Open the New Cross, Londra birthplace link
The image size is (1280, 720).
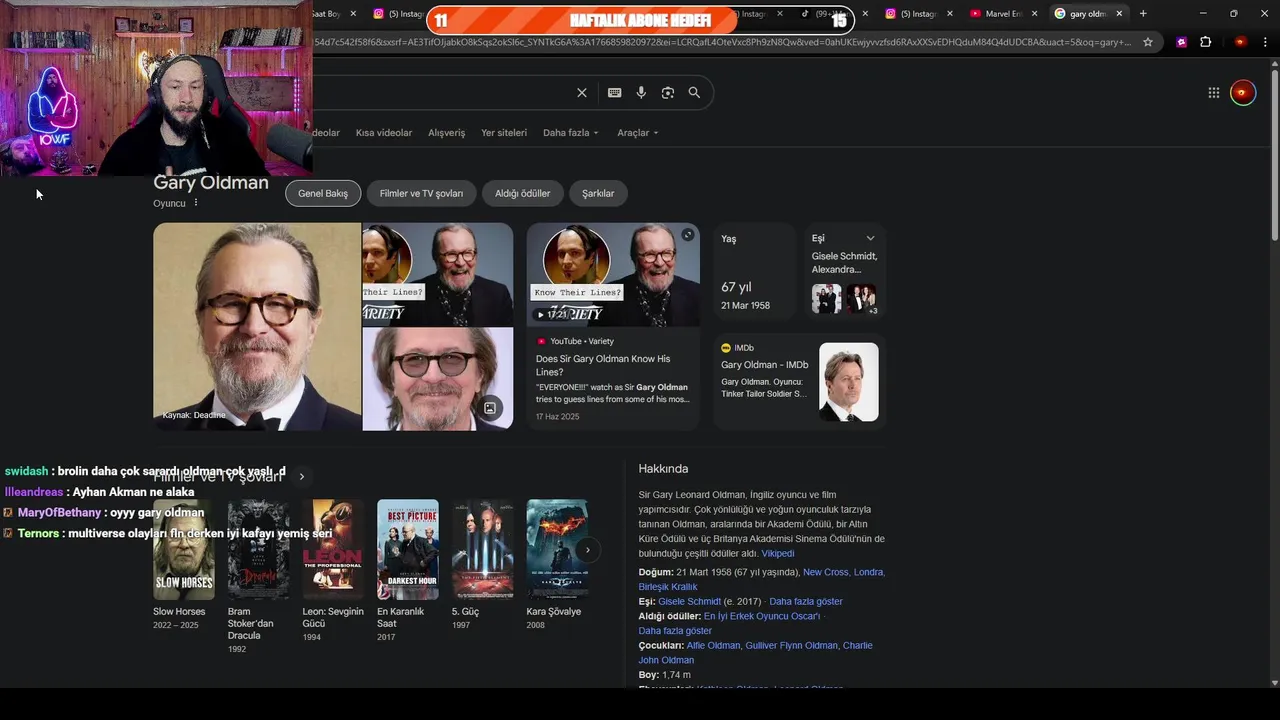click(x=844, y=572)
